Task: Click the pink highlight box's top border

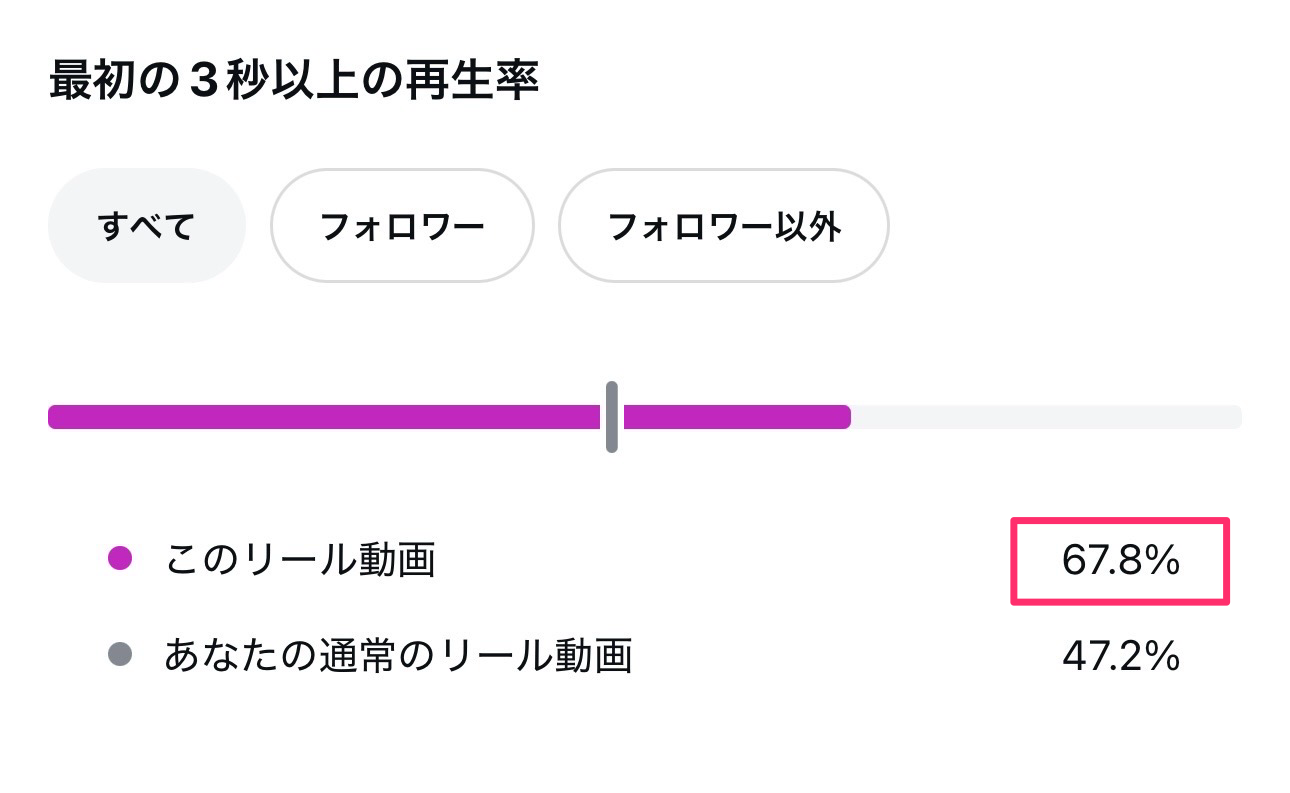Action: coord(1120,521)
